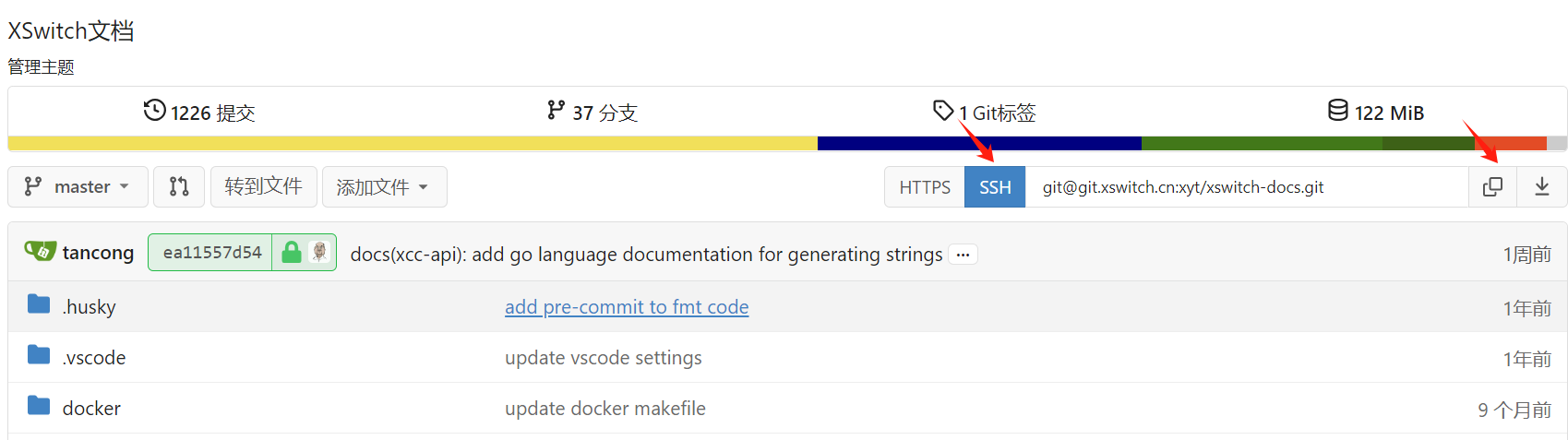This screenshot has height=440, width=1568.
Task: Click the signed commit lock icon
Action: [x=292, y=253]
